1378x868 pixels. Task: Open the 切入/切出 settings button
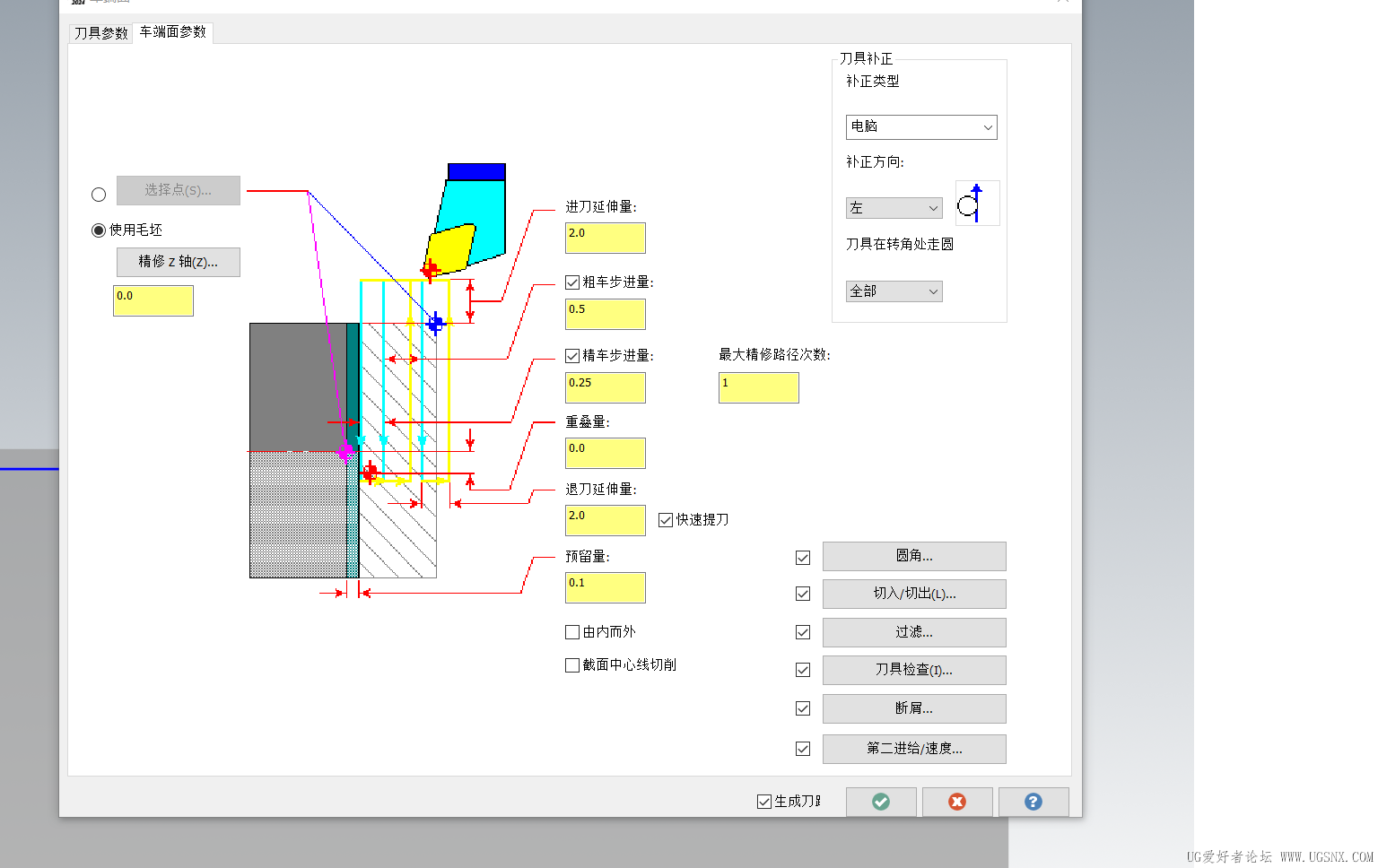click(x=913, y=594)
